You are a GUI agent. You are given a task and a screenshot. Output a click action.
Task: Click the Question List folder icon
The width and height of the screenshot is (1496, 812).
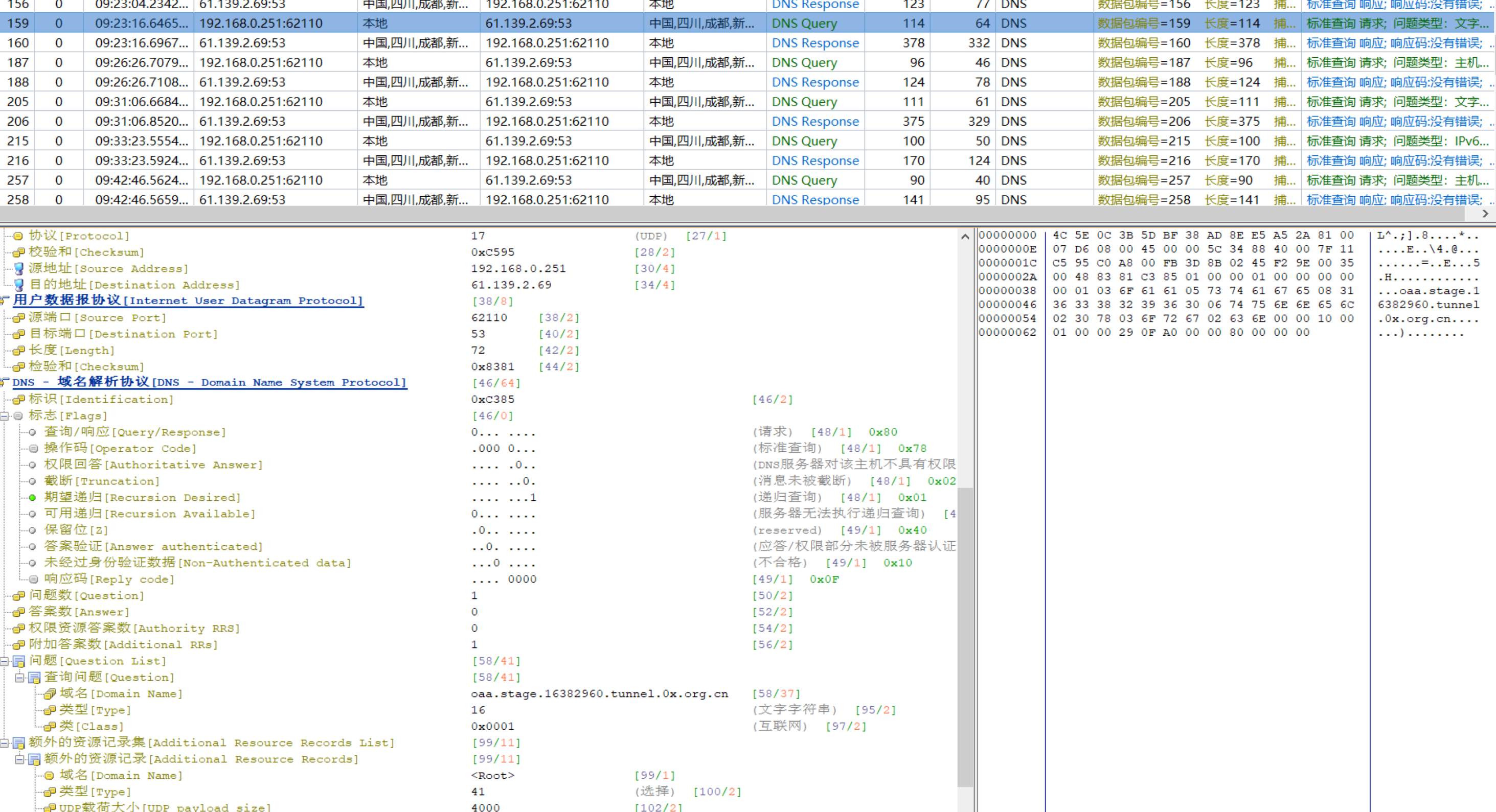click(19, 661)
